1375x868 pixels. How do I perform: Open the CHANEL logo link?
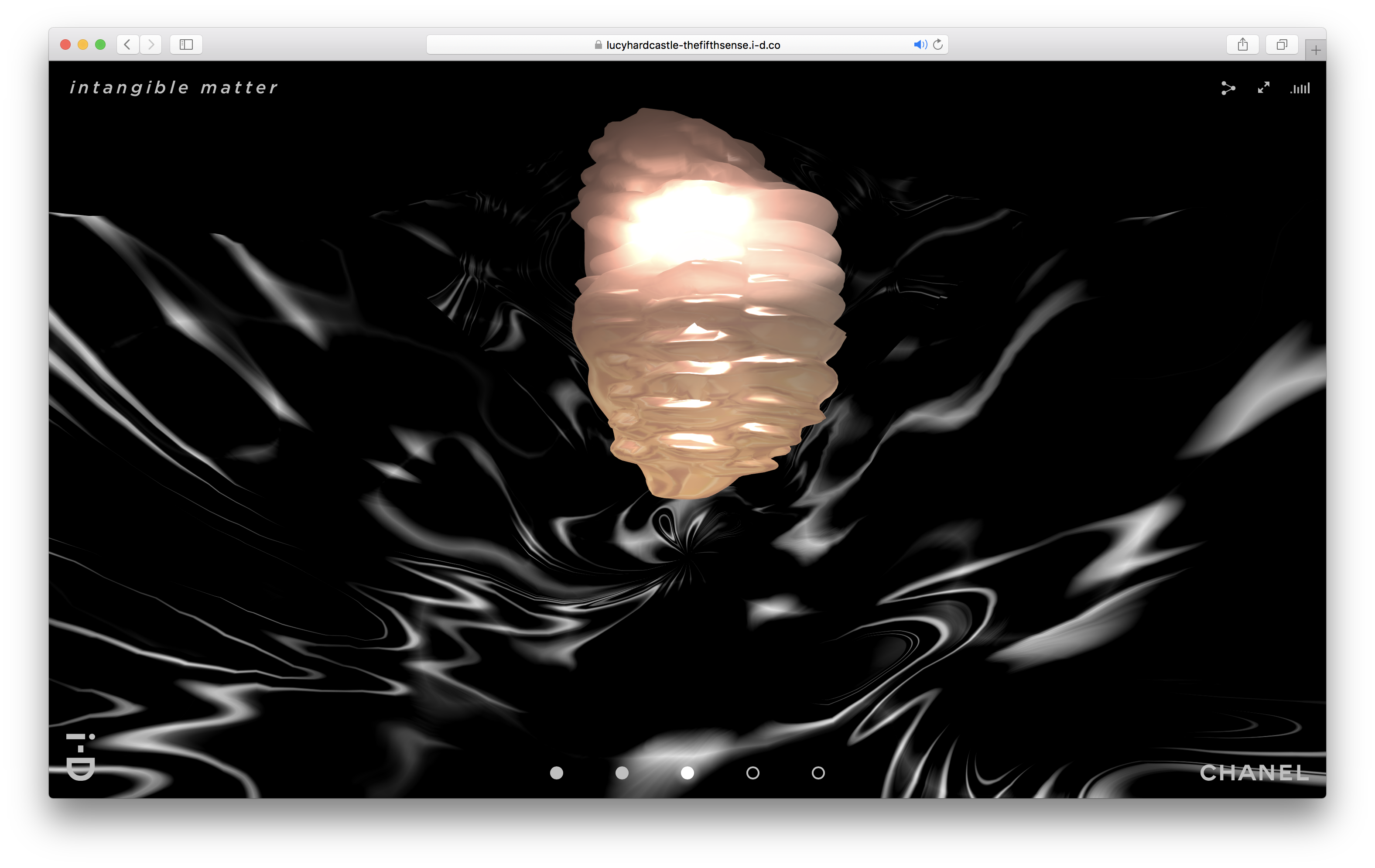1254,772
